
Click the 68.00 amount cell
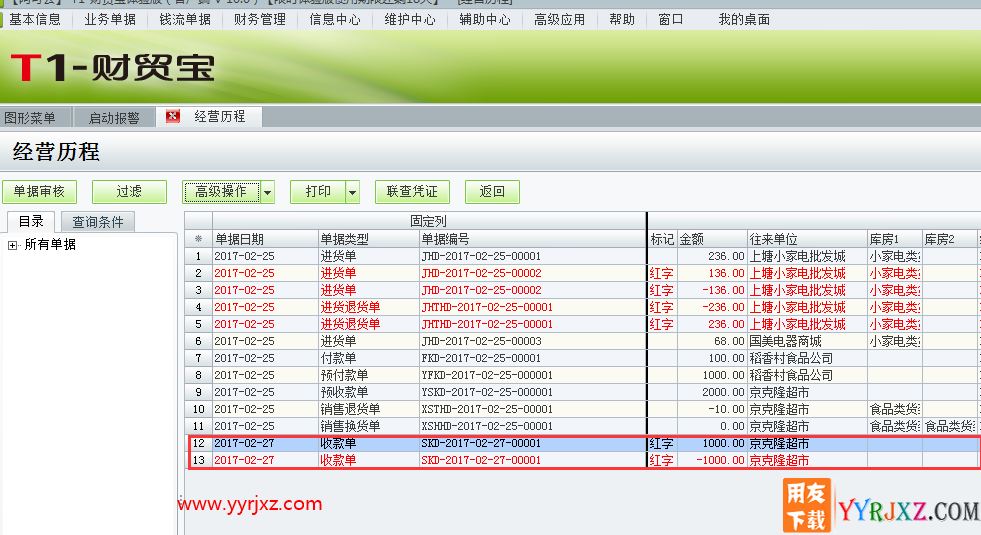pyautogui.click(x=713, y=341)
